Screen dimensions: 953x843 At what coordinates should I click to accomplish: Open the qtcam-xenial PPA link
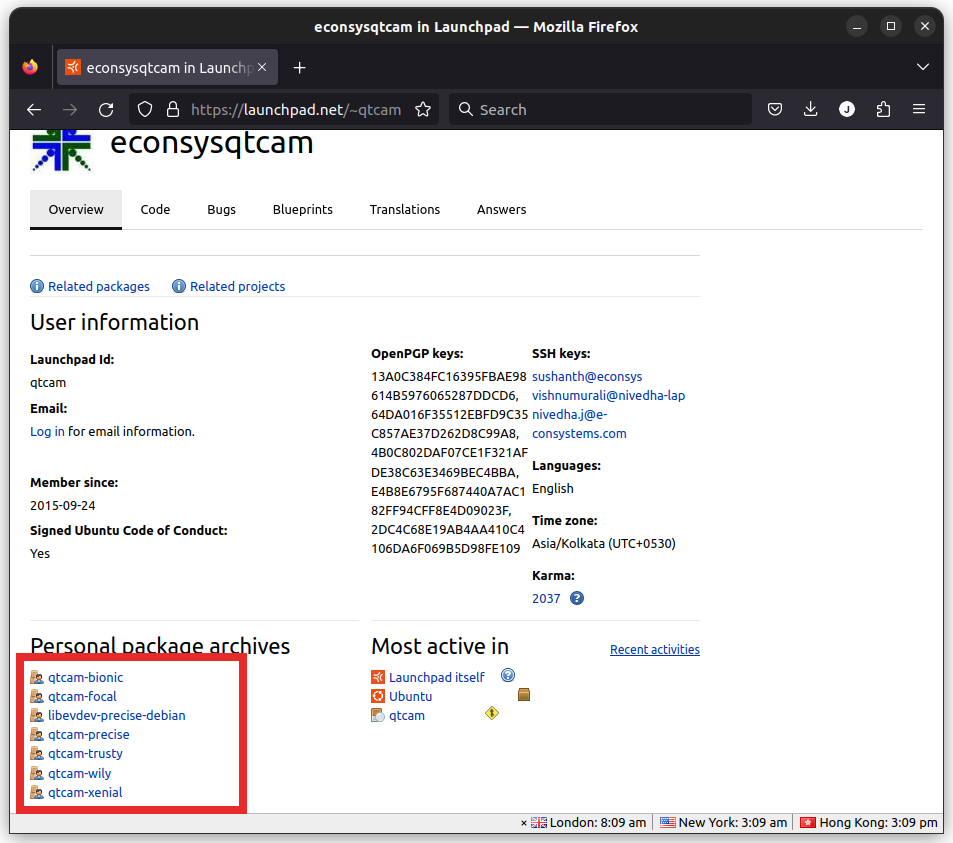[x=85, y=793]
